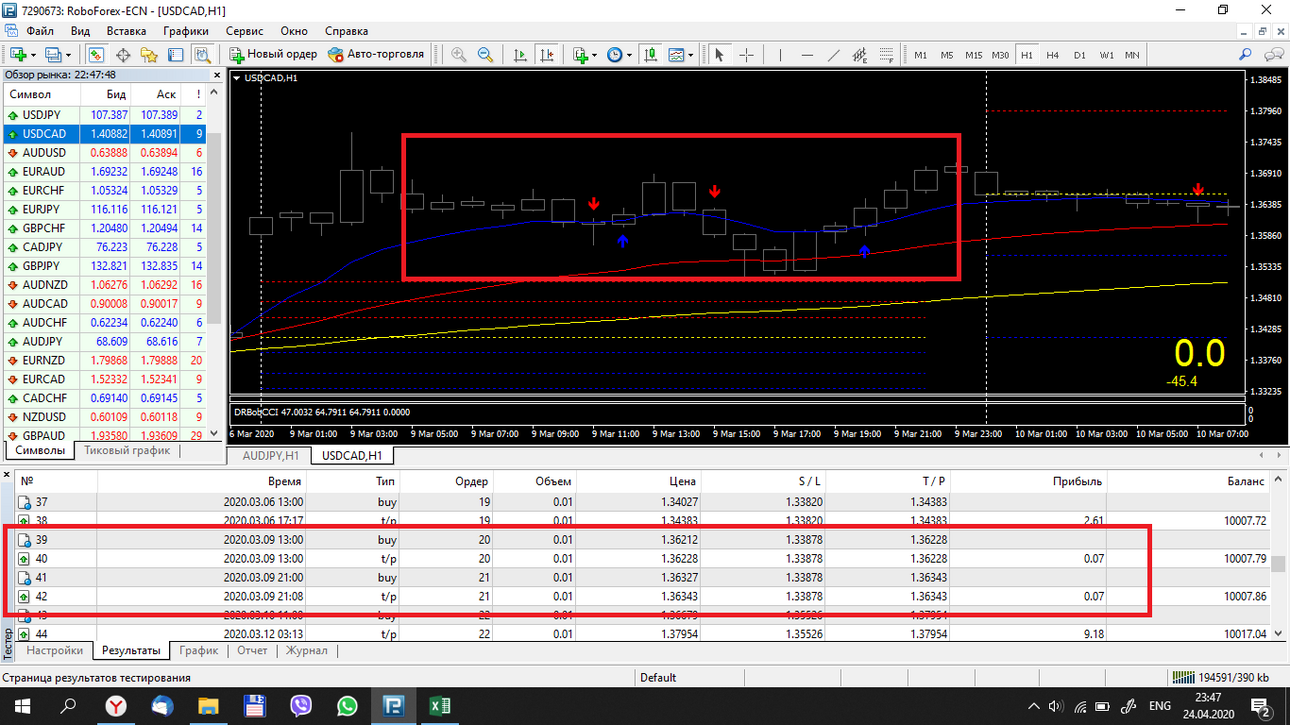1290x725 pixels.
Task: Switch to the AUDJPY,H1 chart tab
Action: (271, 456)
